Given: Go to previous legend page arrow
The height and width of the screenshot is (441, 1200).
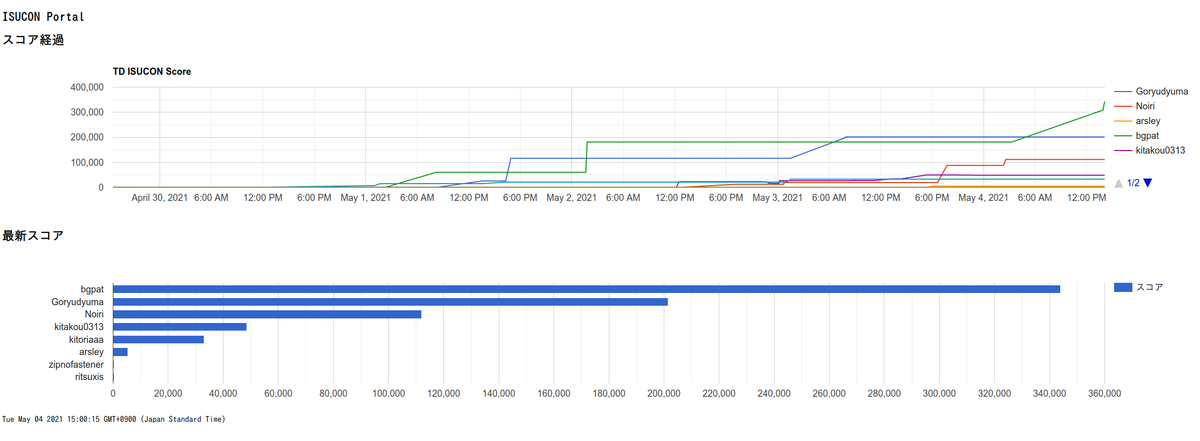Looking at the screenshot, I should pyautogui.click(x=1119, y=182).
